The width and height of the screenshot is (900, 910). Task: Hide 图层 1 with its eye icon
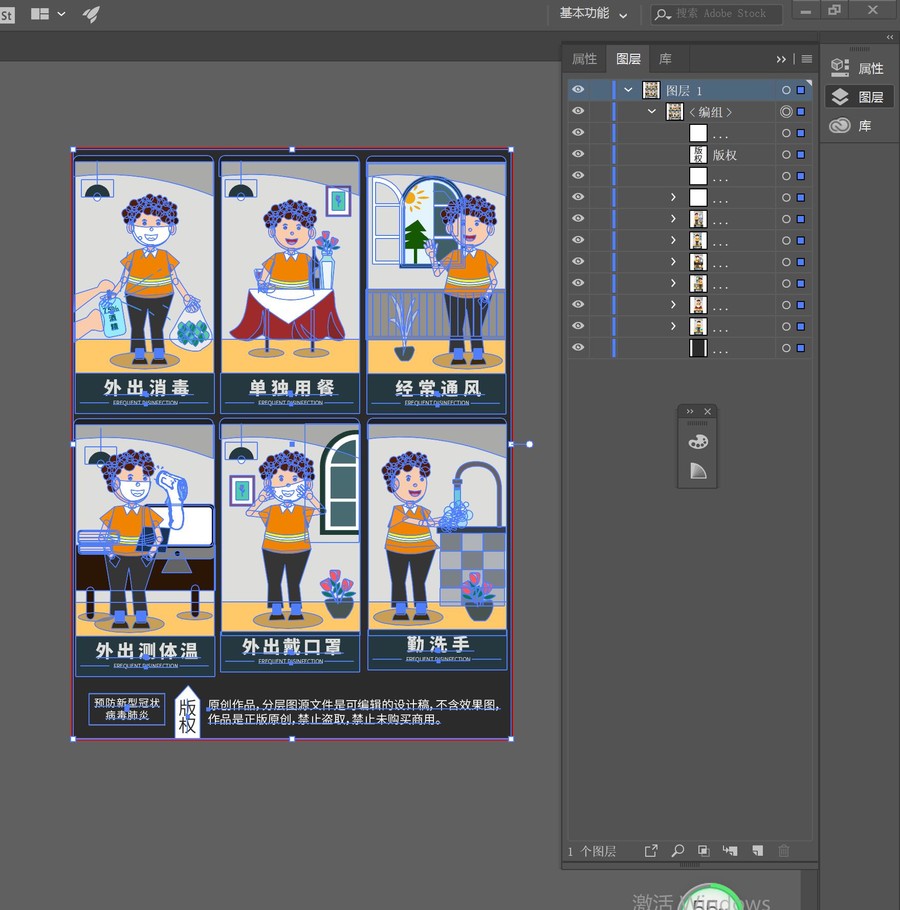tap(578, 89)
